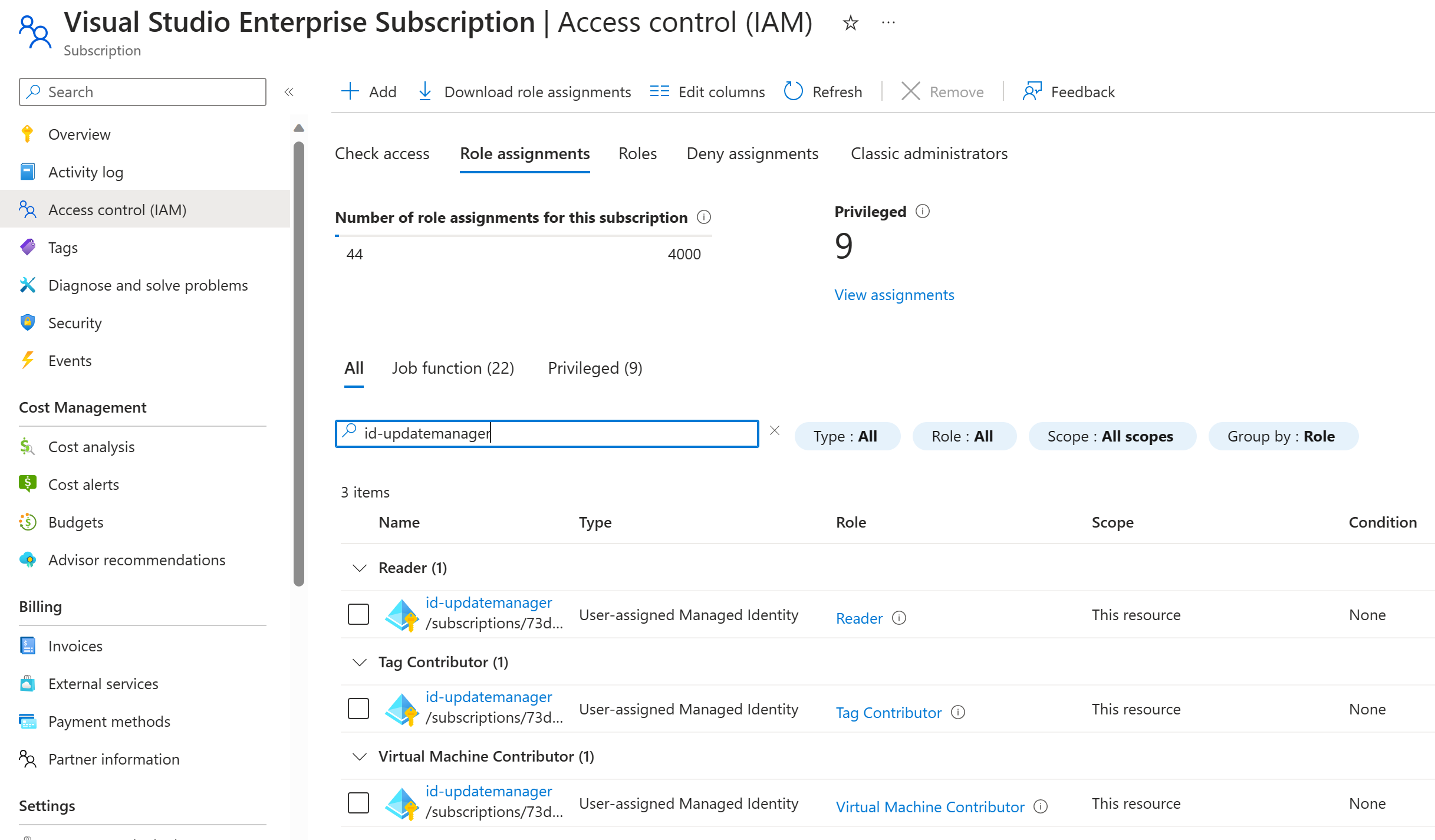Open the Tag Contributor role link

pyautogui.click(x=888, y=713)
